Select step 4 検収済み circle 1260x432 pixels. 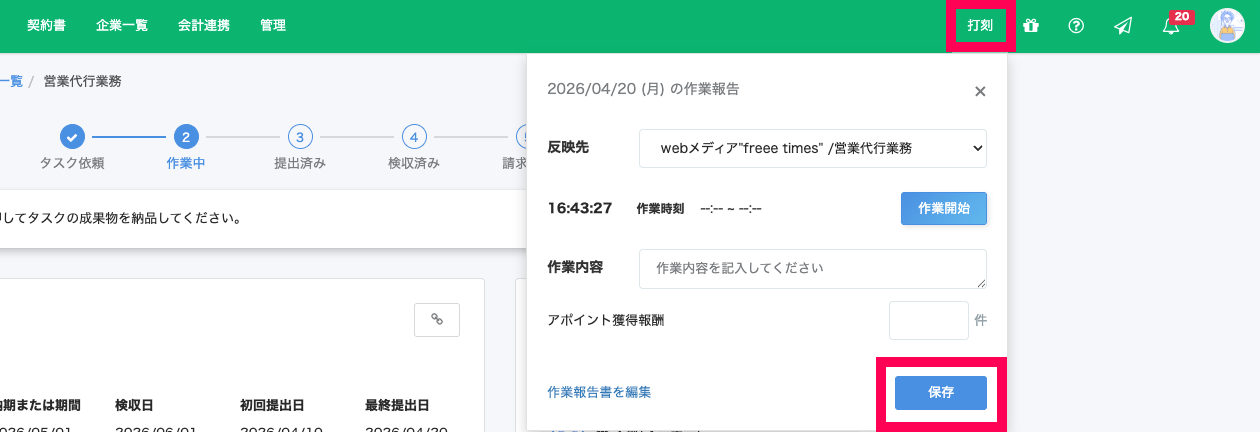(414, 137)
